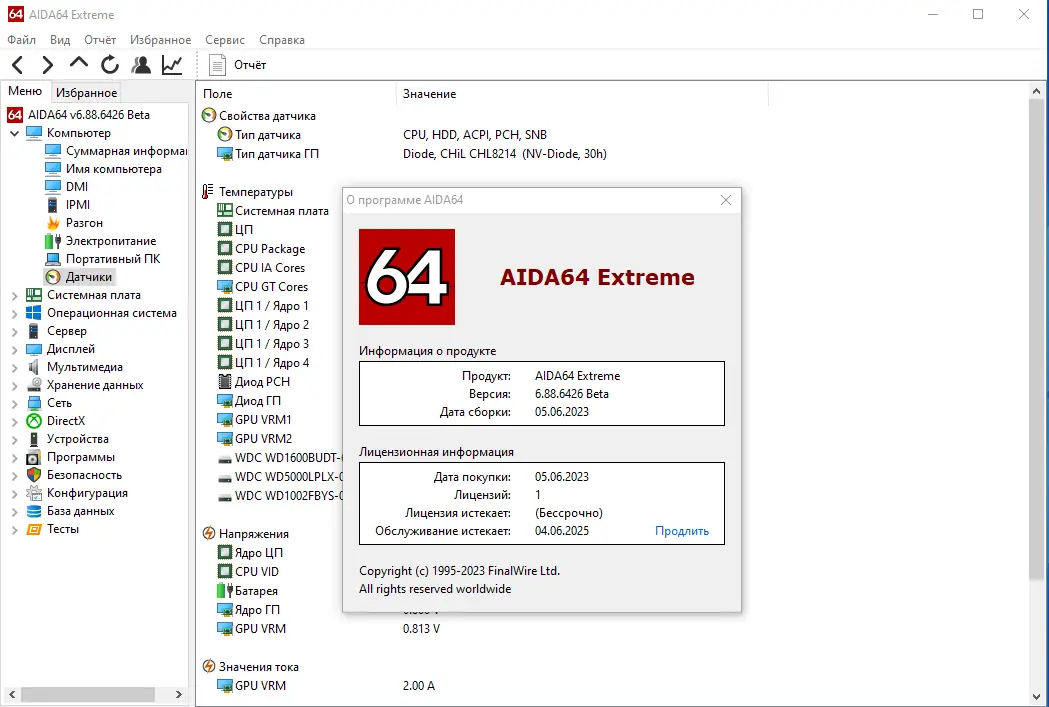This screenshot has height=707, width=1049.
Task: Click the Дисплей monitor icon
Action: click(x=33, y=349)
